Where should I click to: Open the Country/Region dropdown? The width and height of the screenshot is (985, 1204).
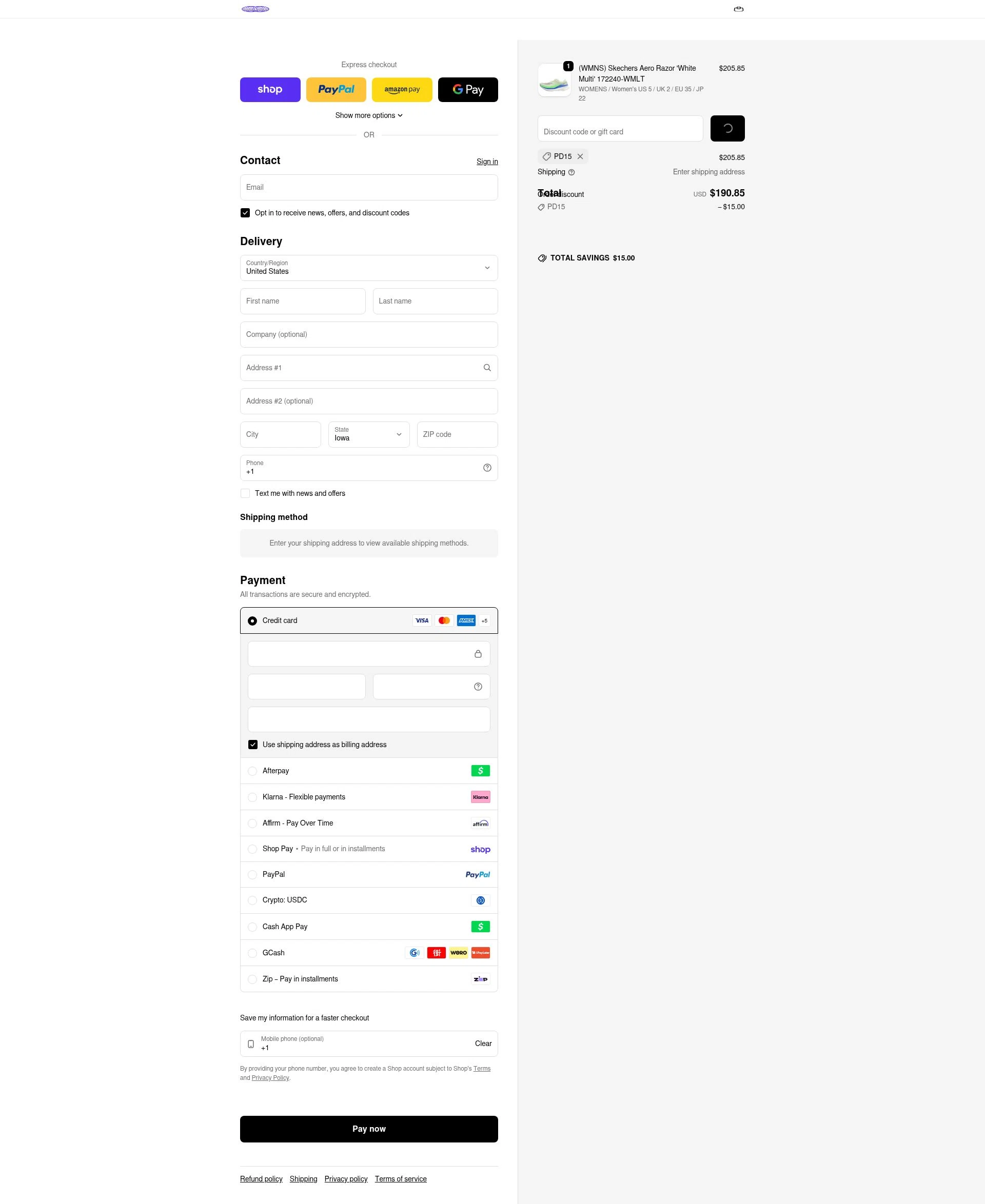tap(369, 268)
